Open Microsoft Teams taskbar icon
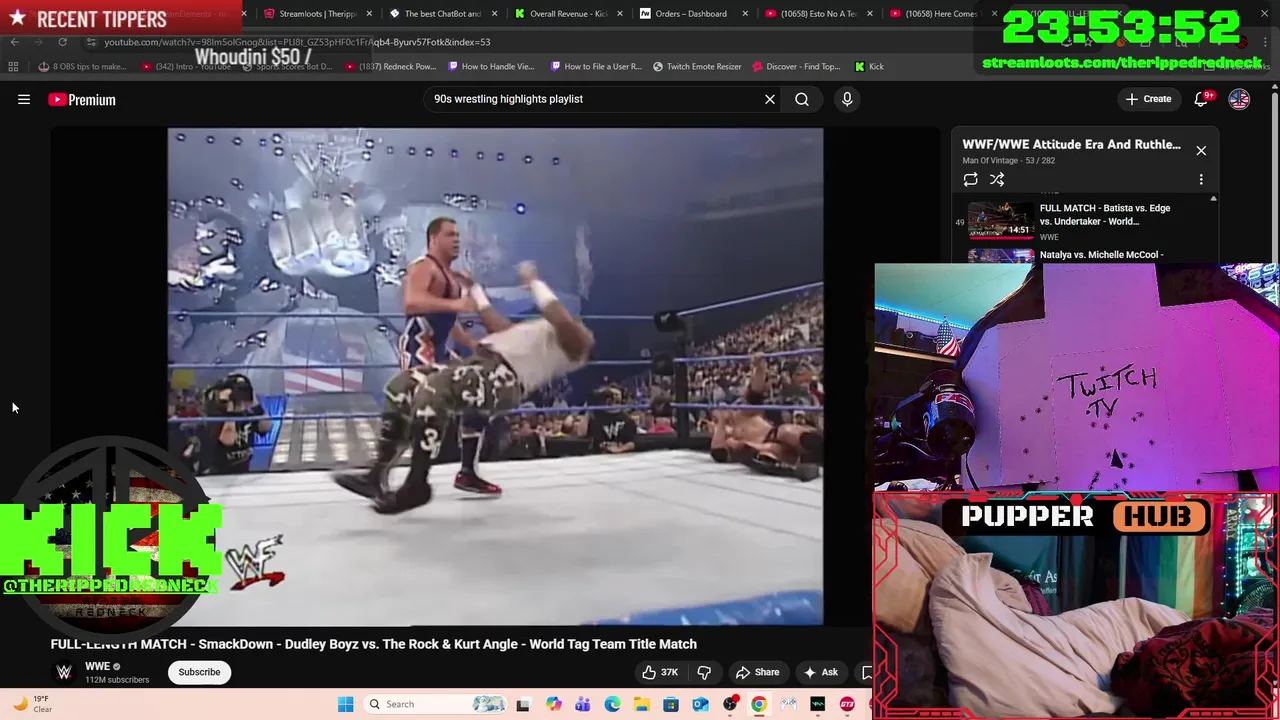 (x=582, y=704)
